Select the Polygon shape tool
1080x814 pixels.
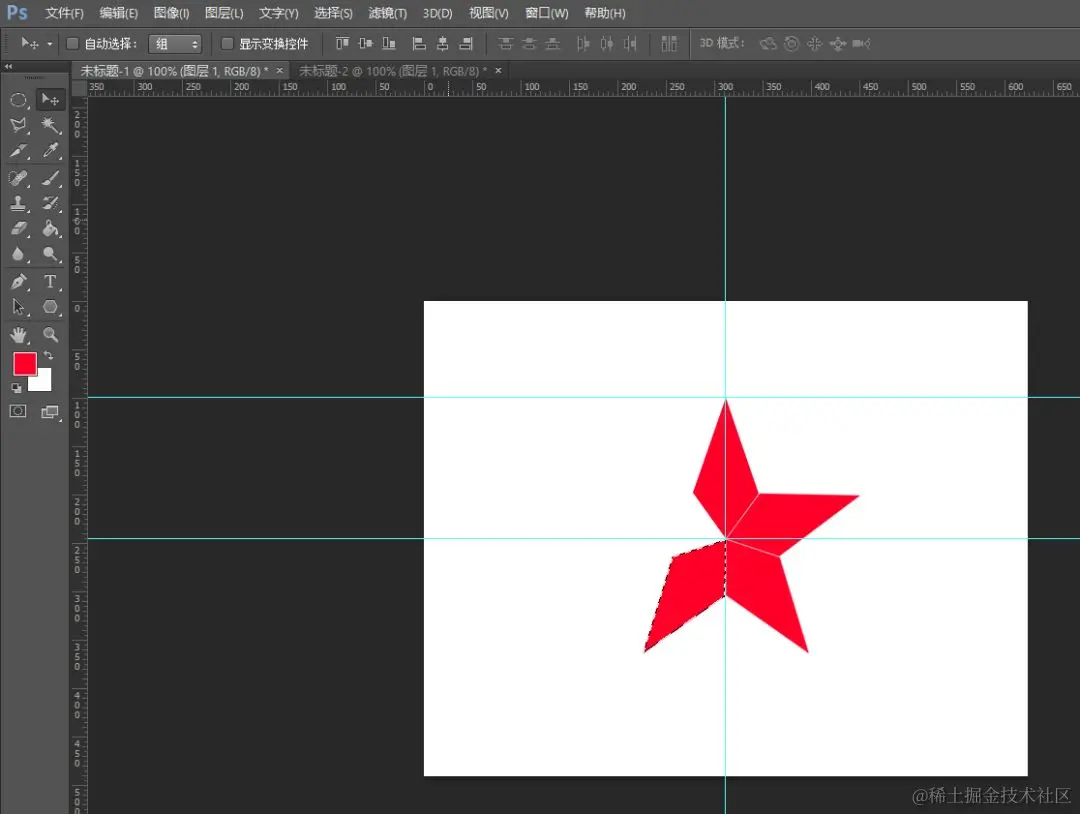tap(50, 307)
